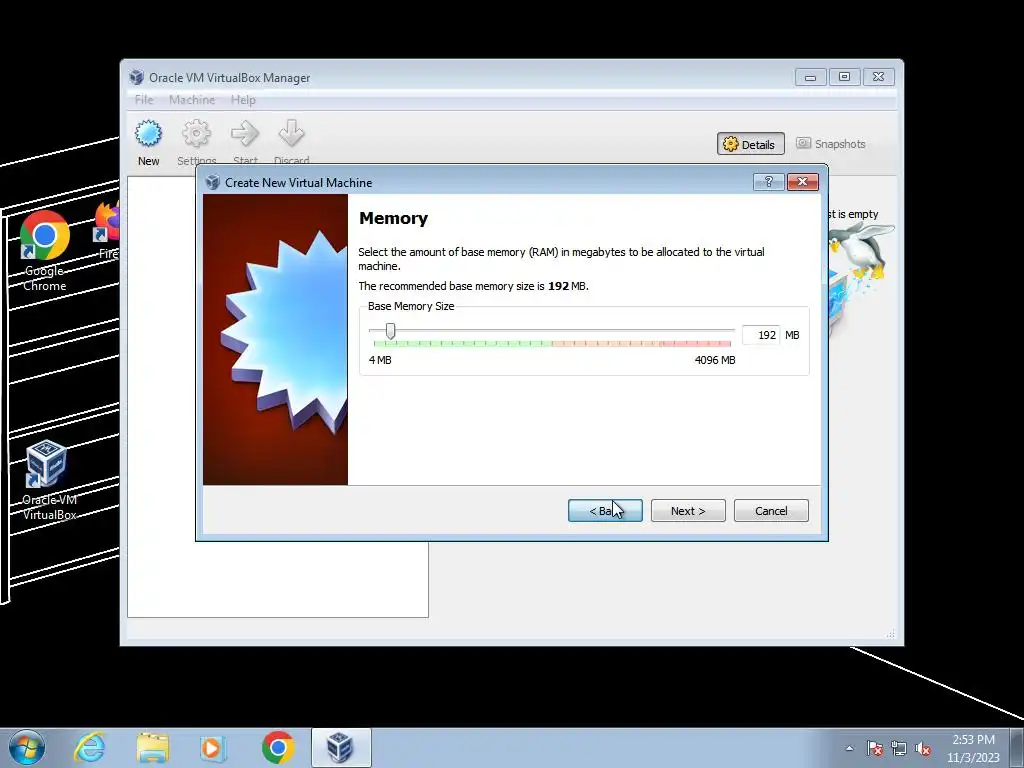Click the Start arrow toolbar icon

(x=245, y=142)
